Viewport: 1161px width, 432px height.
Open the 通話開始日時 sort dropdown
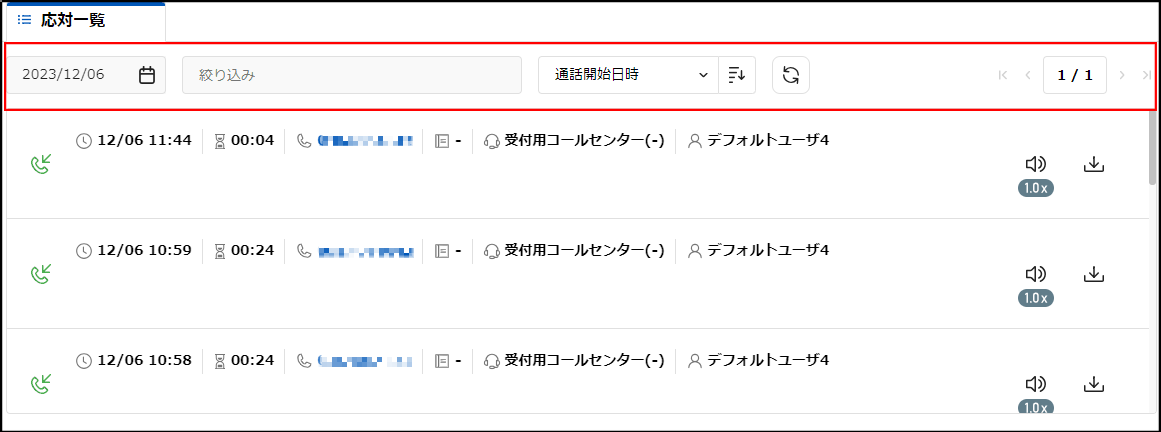629,75
